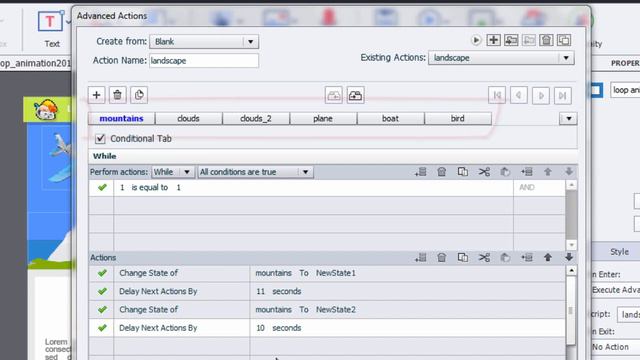The image size is (640, 360).
Task: Open the No Action dropdown in Properties panel
Action: (616, 347)
